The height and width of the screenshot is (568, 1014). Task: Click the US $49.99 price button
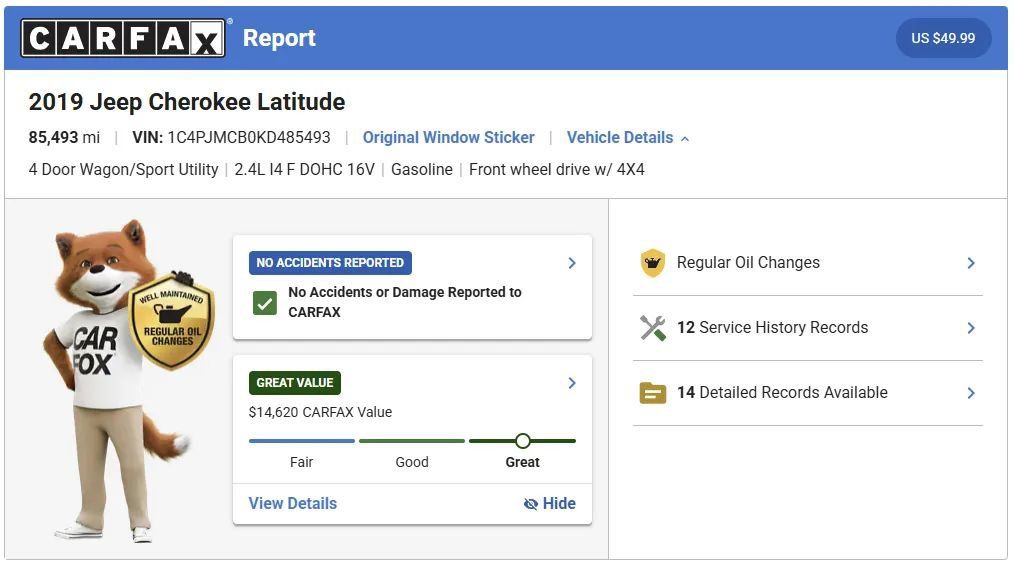point(943,38)
